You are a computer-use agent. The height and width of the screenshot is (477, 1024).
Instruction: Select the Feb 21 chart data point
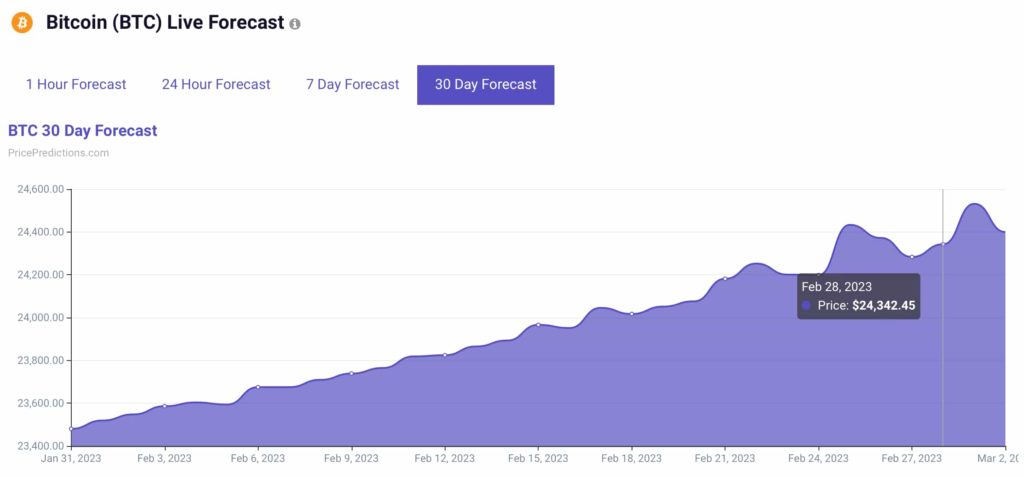click(725, 278)
